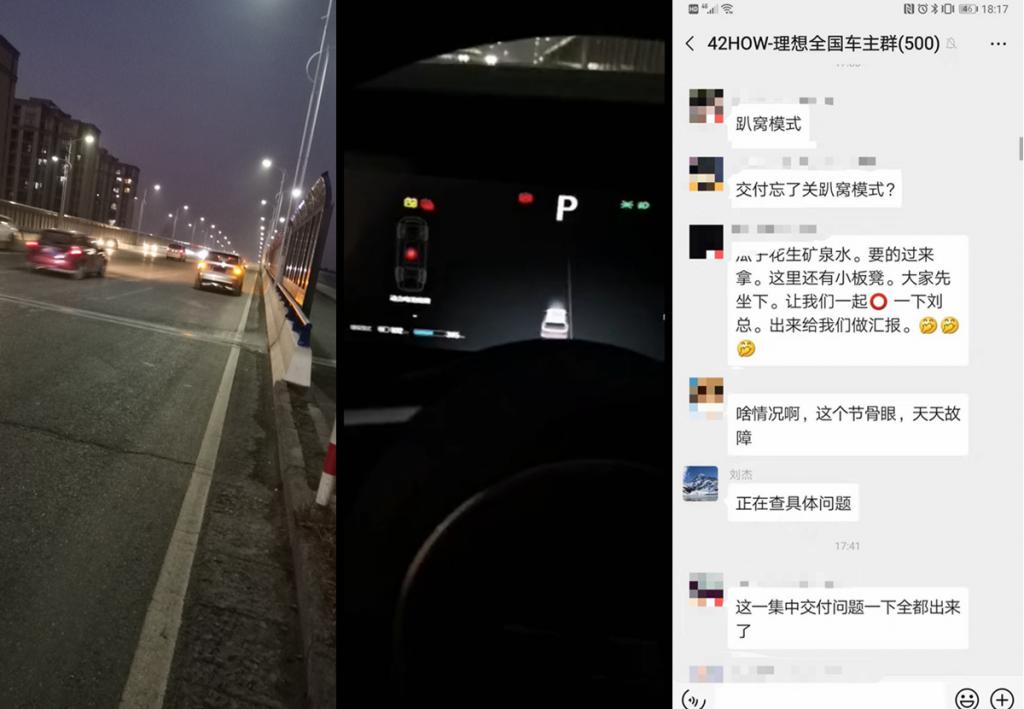Image resolution: width=1024 pixels, height=709 pixels.
Task: Tap the 趴窝模式 message bubble
Action: [x=768, y=123]
